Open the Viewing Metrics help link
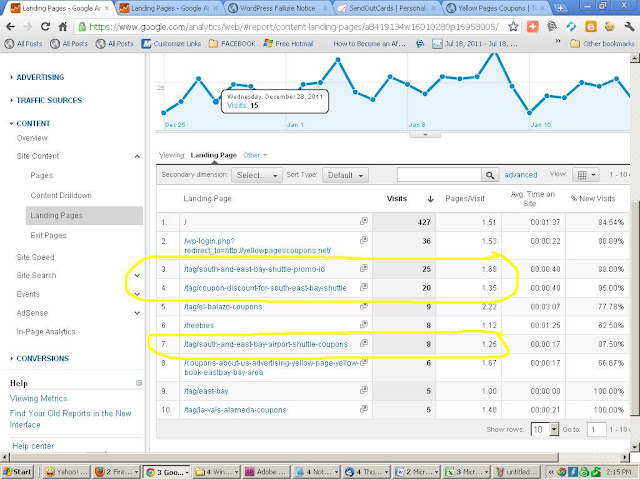The image size is (640, 480). click(38, 398)
